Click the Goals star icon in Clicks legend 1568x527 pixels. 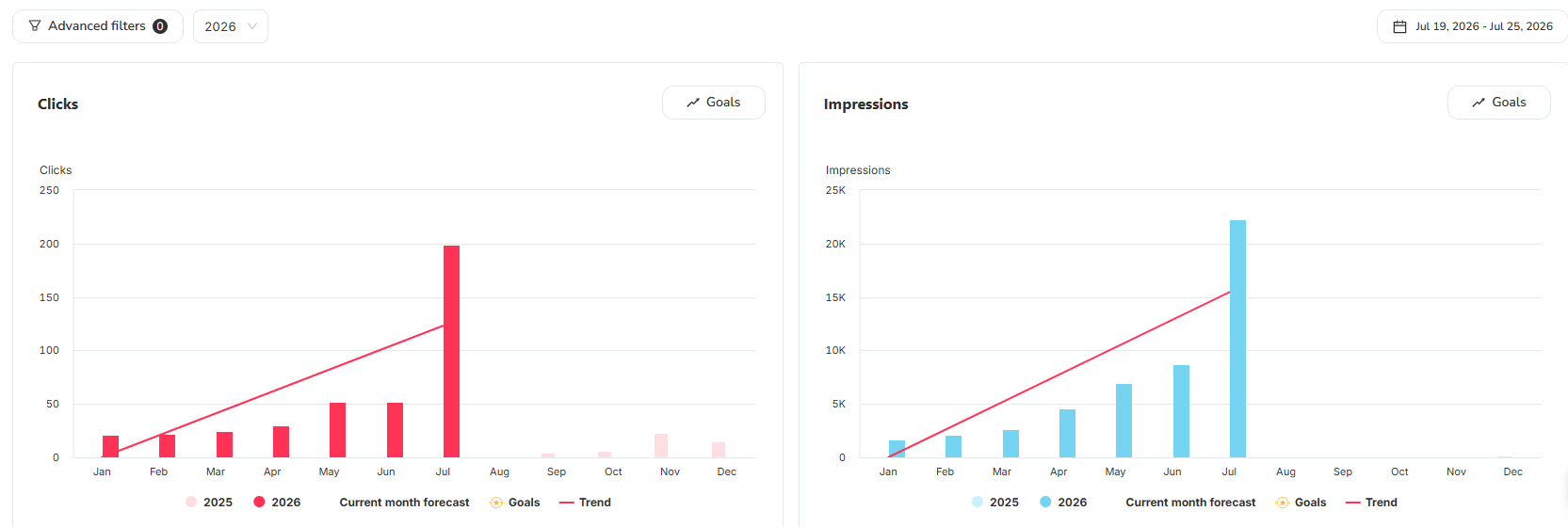click(496, 503)
